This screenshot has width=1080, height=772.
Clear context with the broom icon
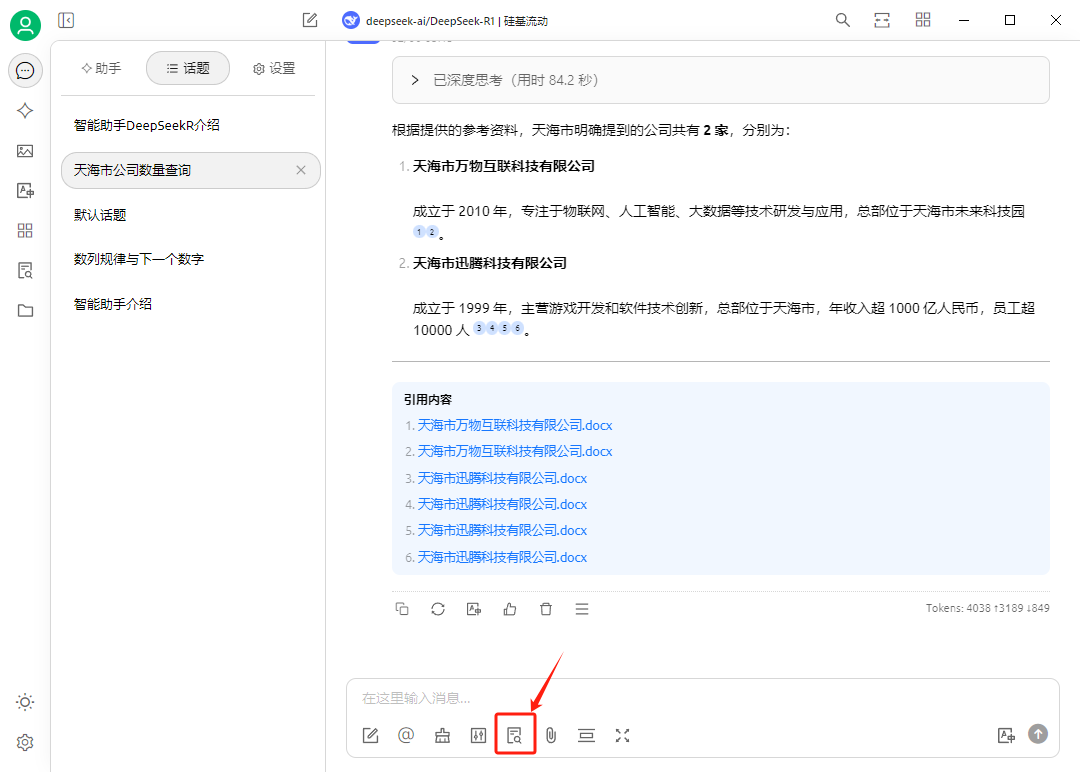(442, 735)
